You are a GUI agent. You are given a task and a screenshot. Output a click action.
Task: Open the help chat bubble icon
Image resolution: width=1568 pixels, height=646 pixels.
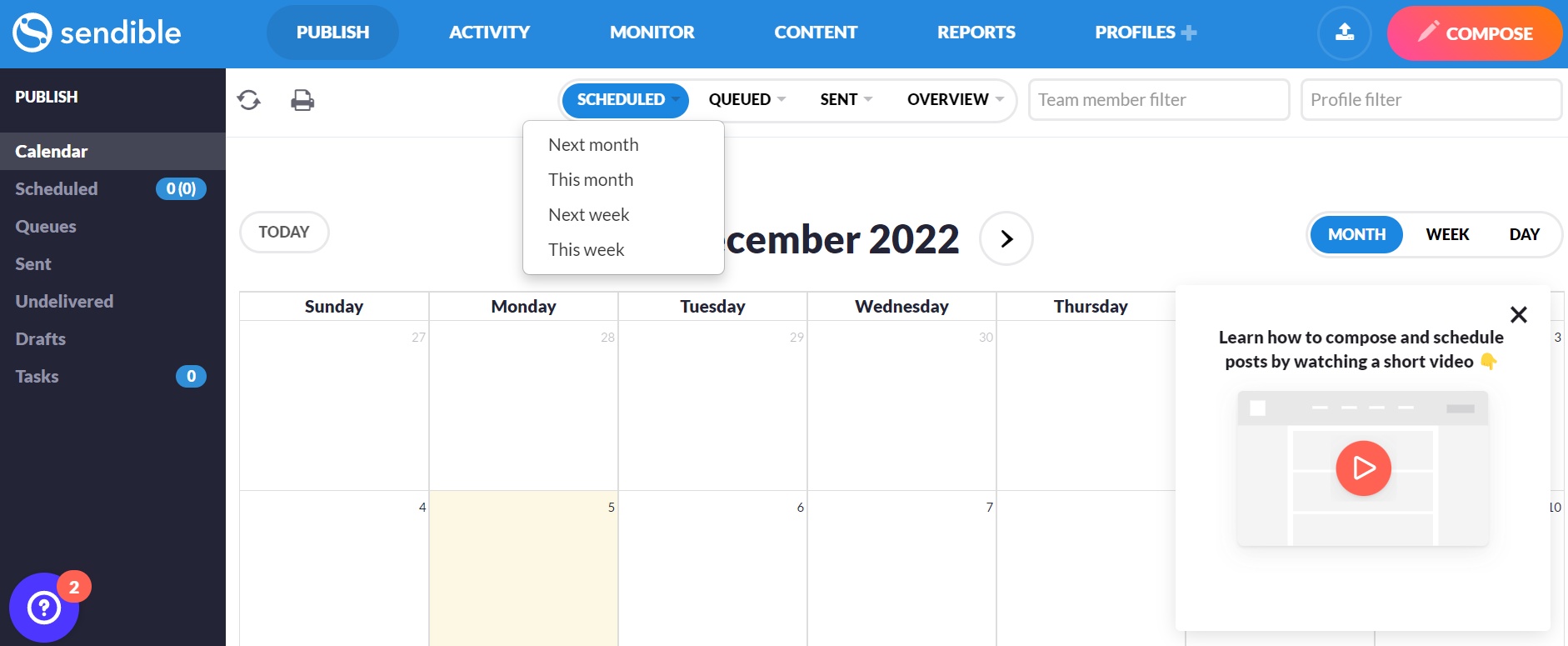point(44,608)
